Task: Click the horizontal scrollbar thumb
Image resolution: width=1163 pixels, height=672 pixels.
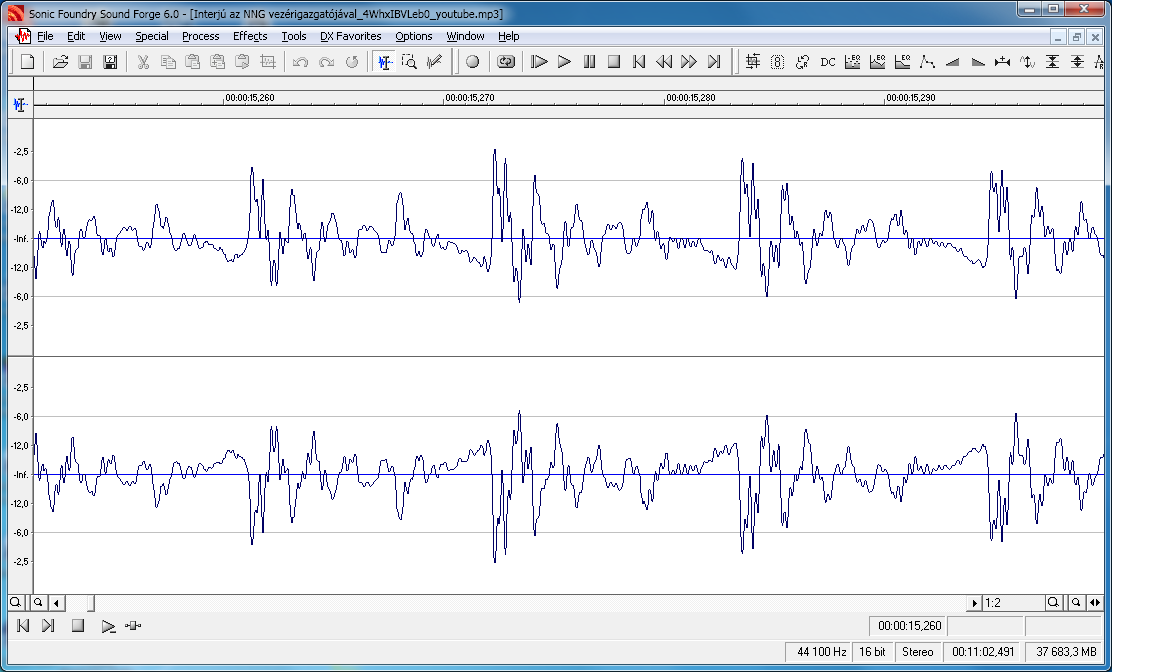Action: pyautogui.click(x=91, y=603)
